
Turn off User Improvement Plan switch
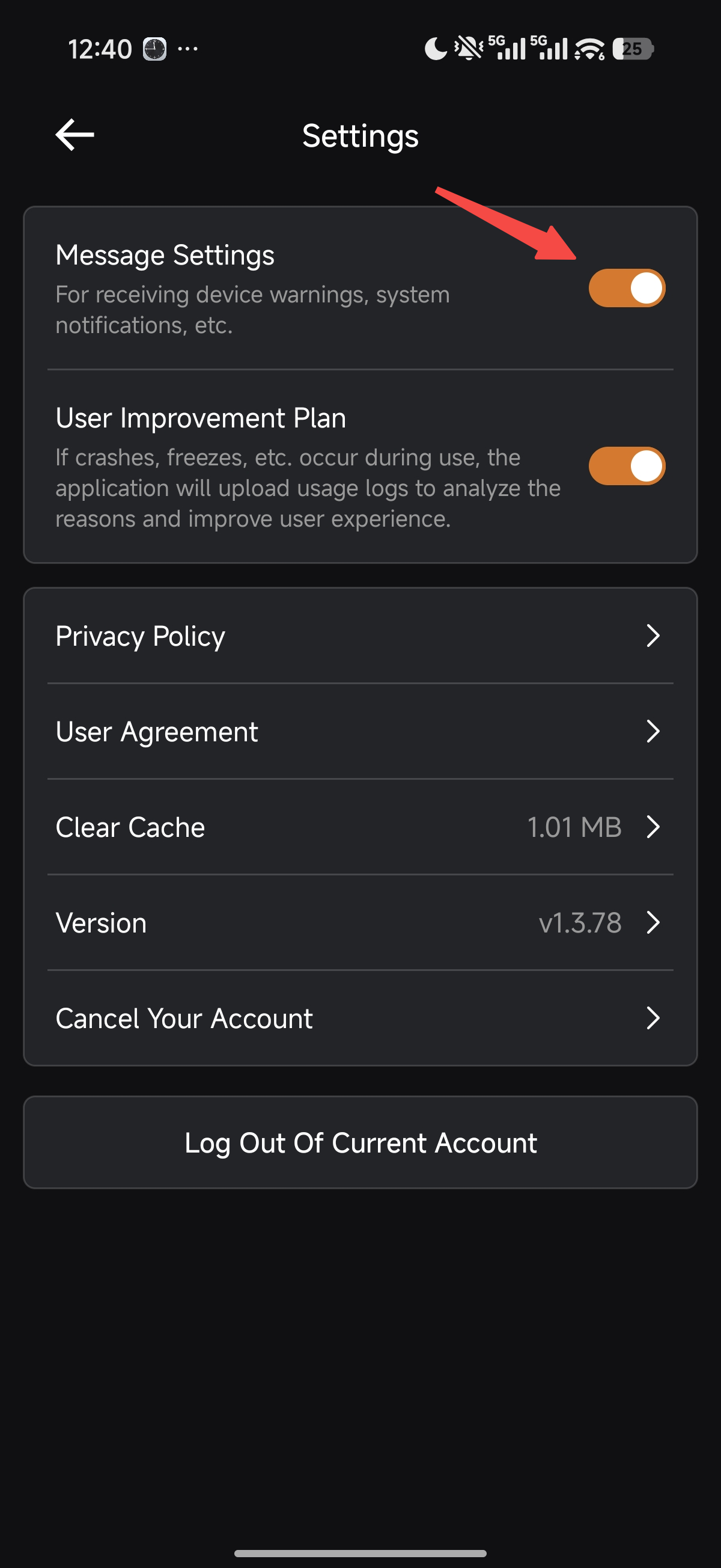pos(626,467)
